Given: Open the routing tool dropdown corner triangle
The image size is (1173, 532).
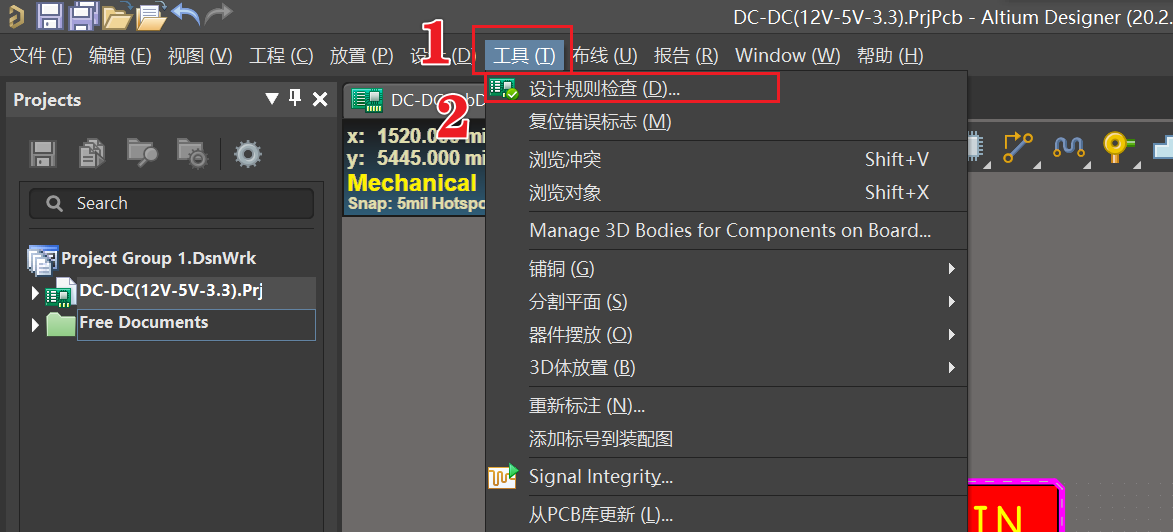Looking at the screenshot, I should click(x=1038, y=163).
